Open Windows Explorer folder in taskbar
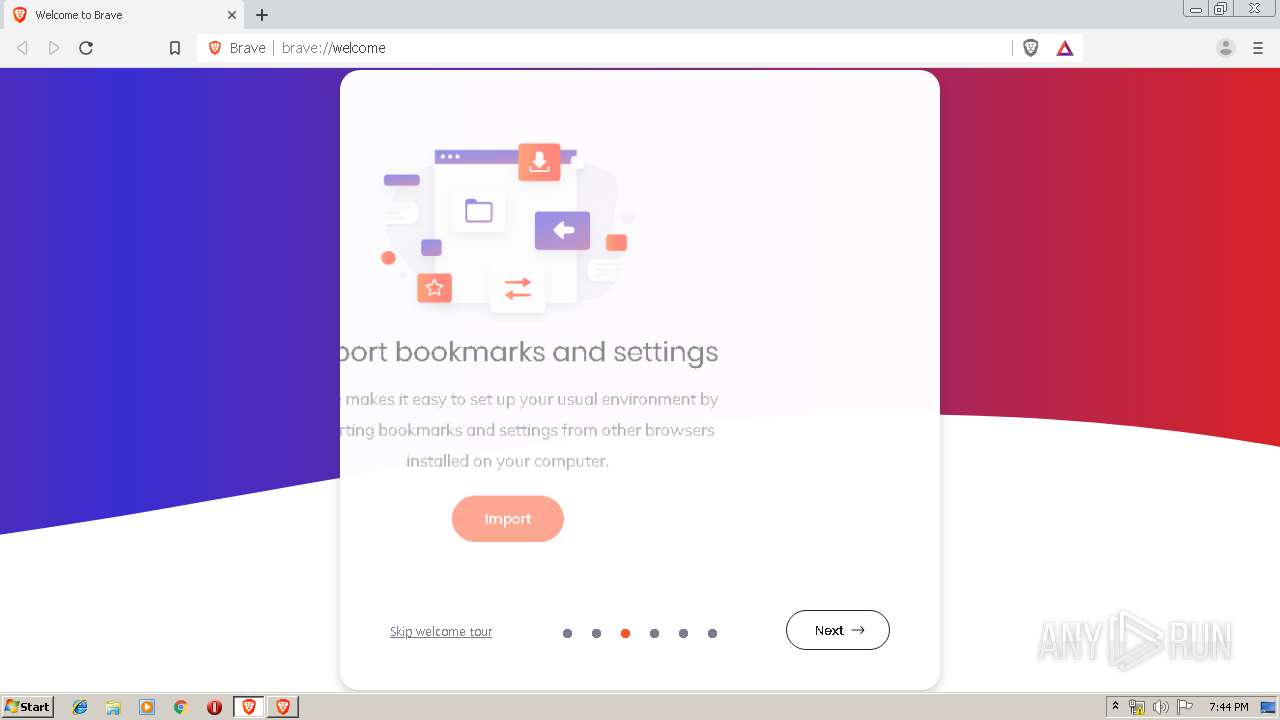 113,707
